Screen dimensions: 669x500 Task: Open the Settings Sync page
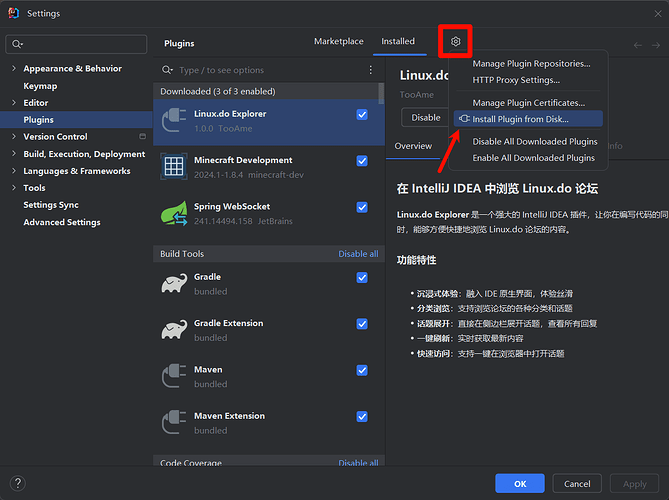pos(51,205)
